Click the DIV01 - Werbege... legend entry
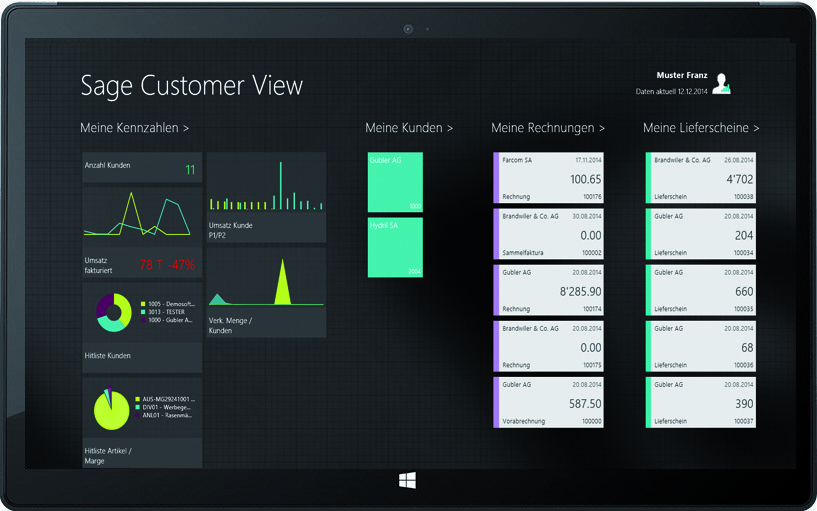The width and height of the screenshot is (817, 511). 163,407
